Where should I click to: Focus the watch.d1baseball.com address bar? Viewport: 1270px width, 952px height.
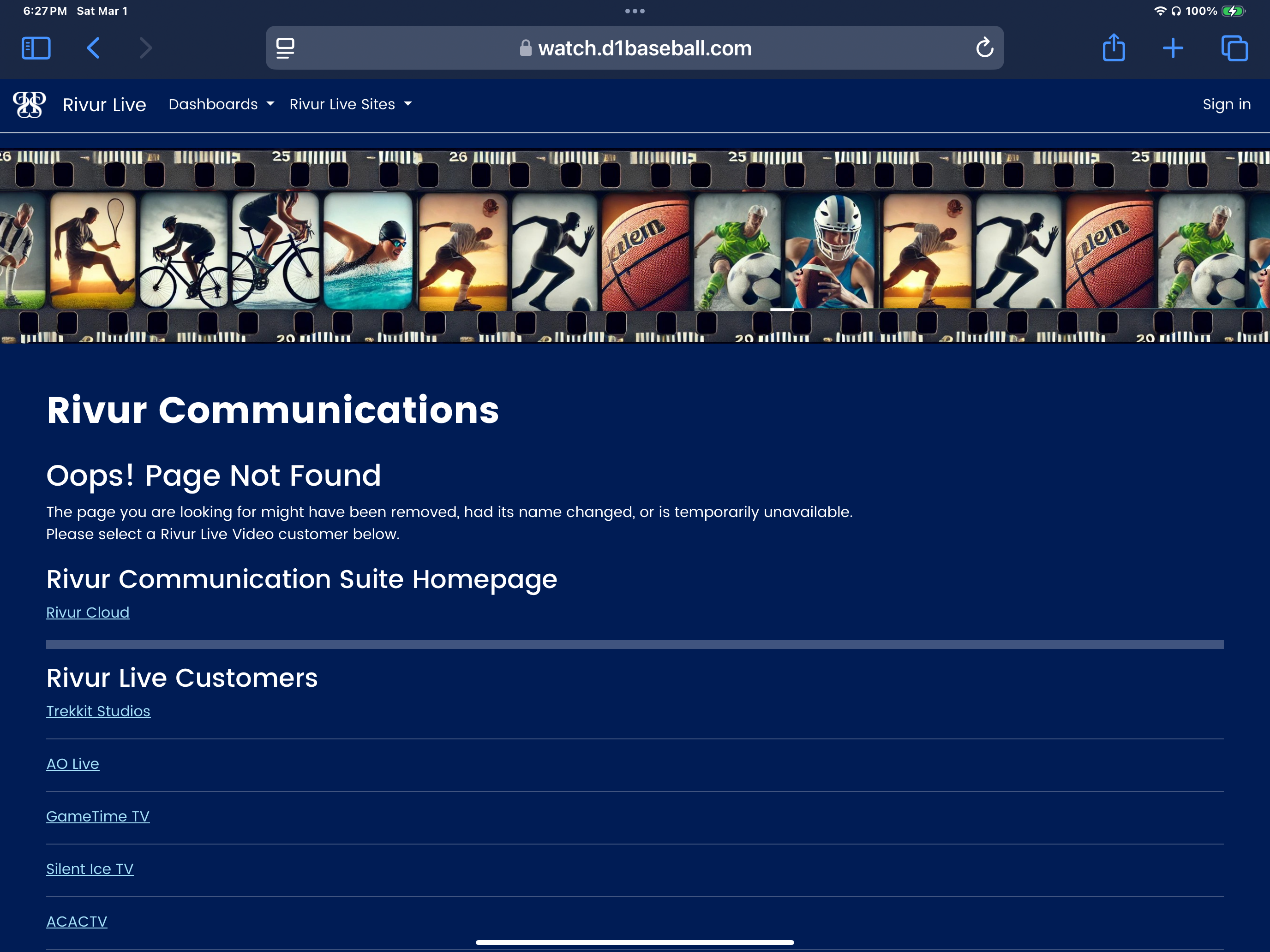coord(635,48)
